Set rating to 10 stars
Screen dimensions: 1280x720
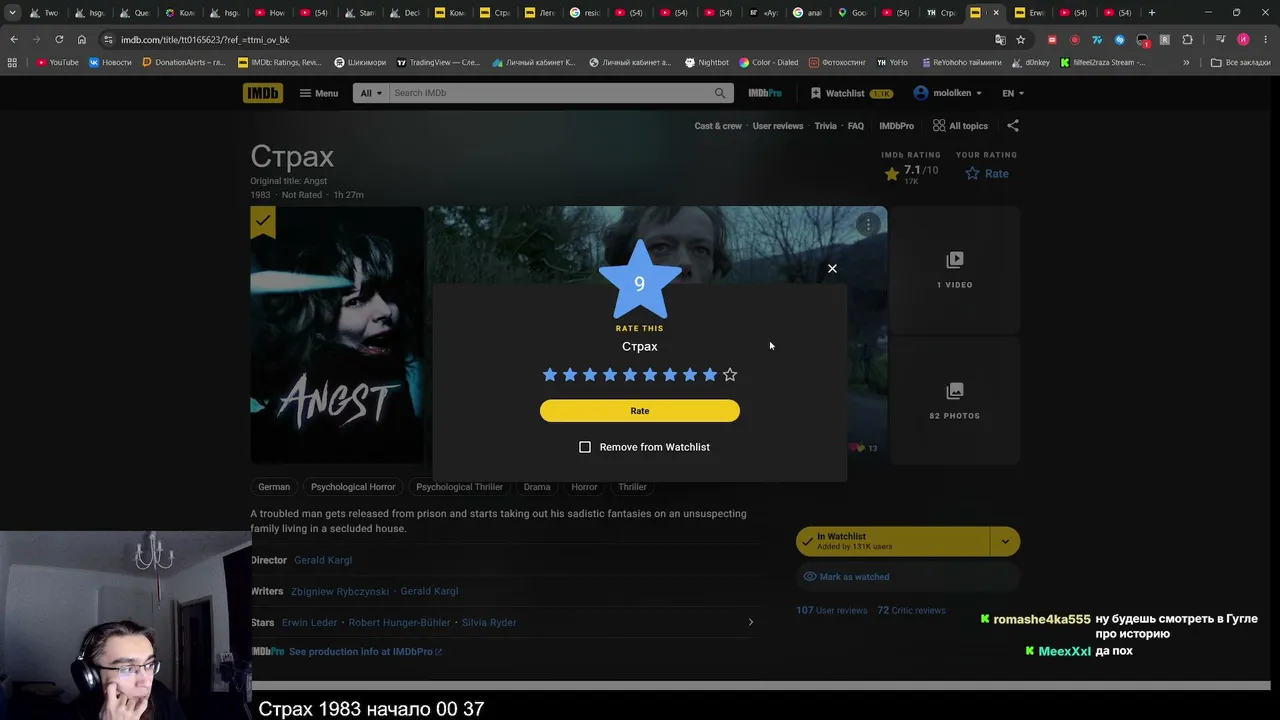(x=730, y=375)
